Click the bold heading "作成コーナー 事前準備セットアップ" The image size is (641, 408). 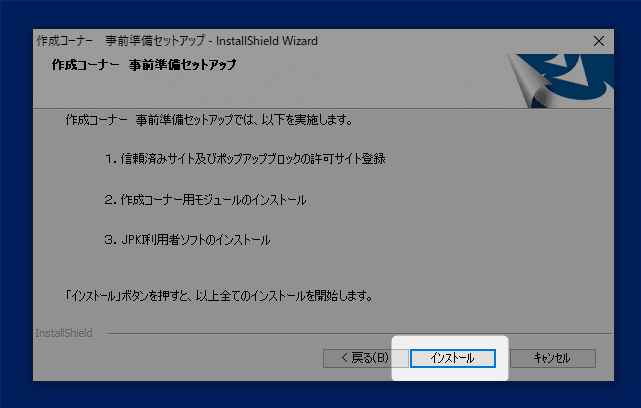point(144,65)
